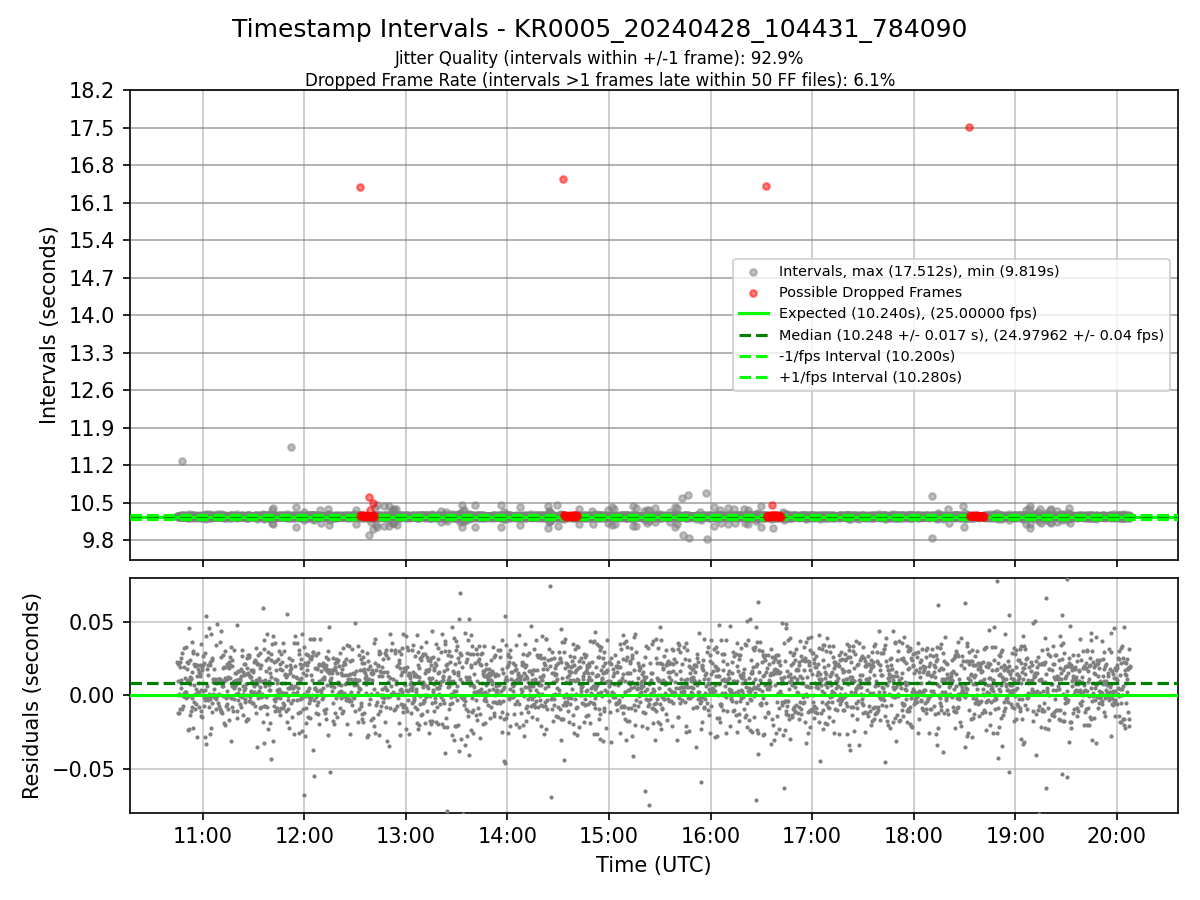The image size is (1200, 900).
Task: Click the "14:00" x-axis tick label
Action: tap(507, 835)
